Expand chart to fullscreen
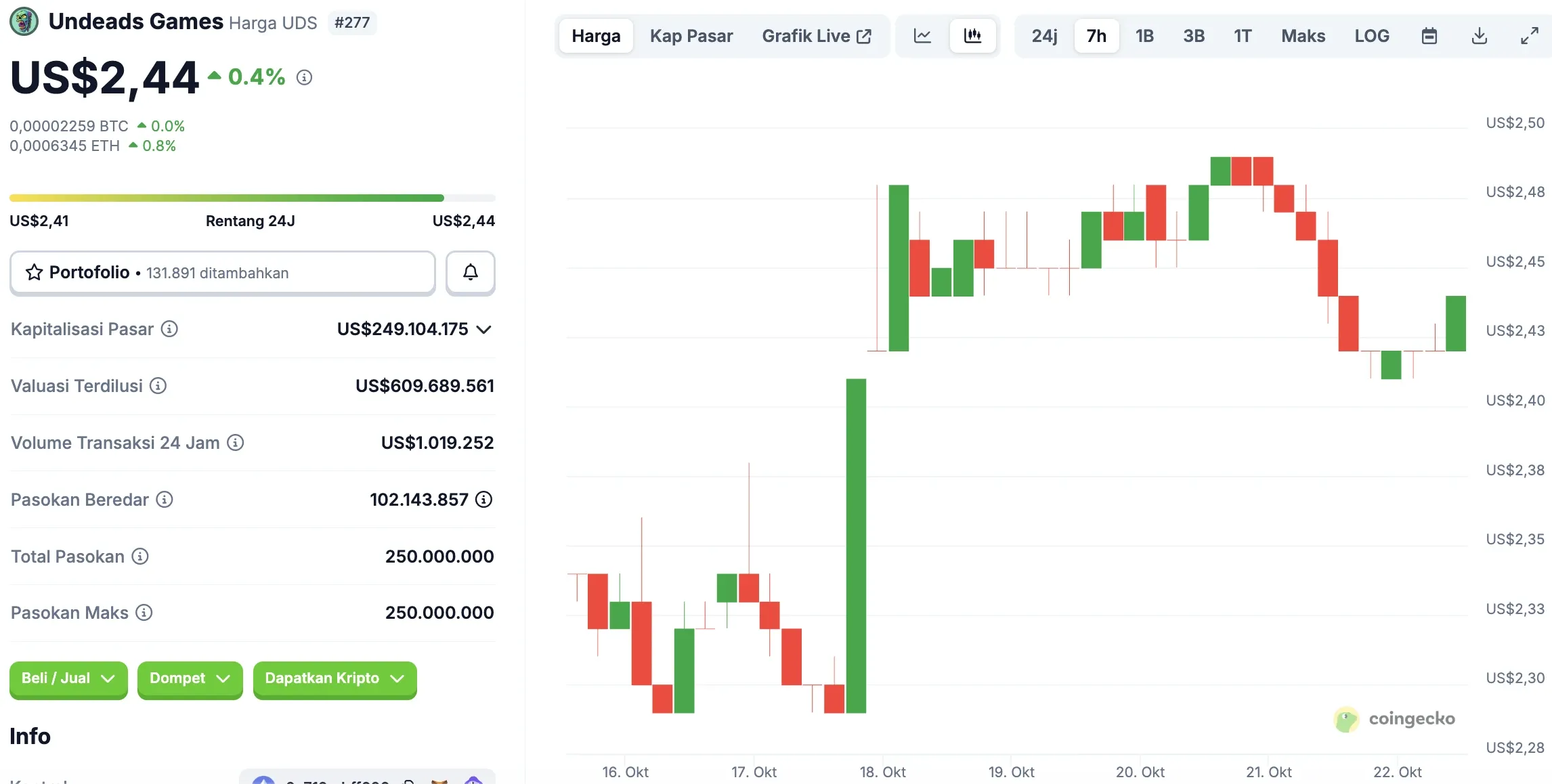 point(1529,35)
